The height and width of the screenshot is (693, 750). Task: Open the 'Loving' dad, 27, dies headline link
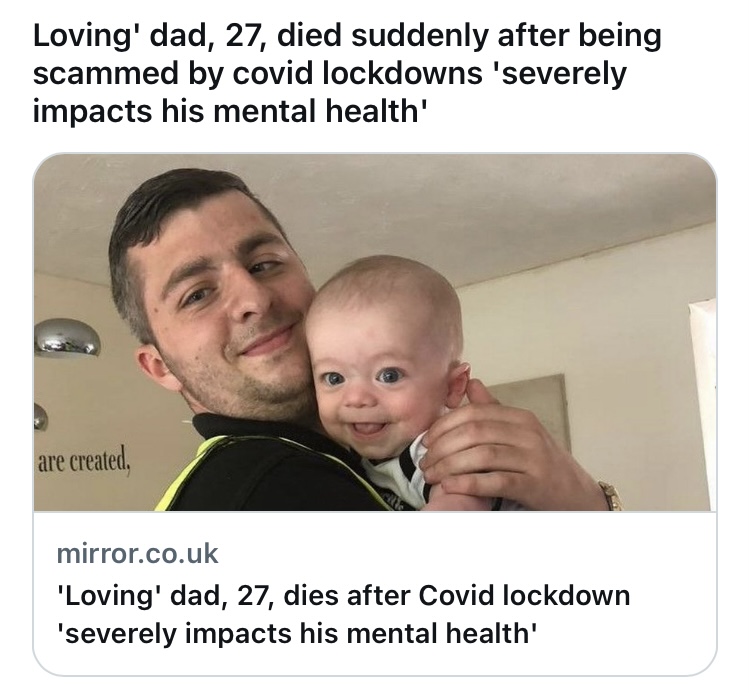coord(343,615)
